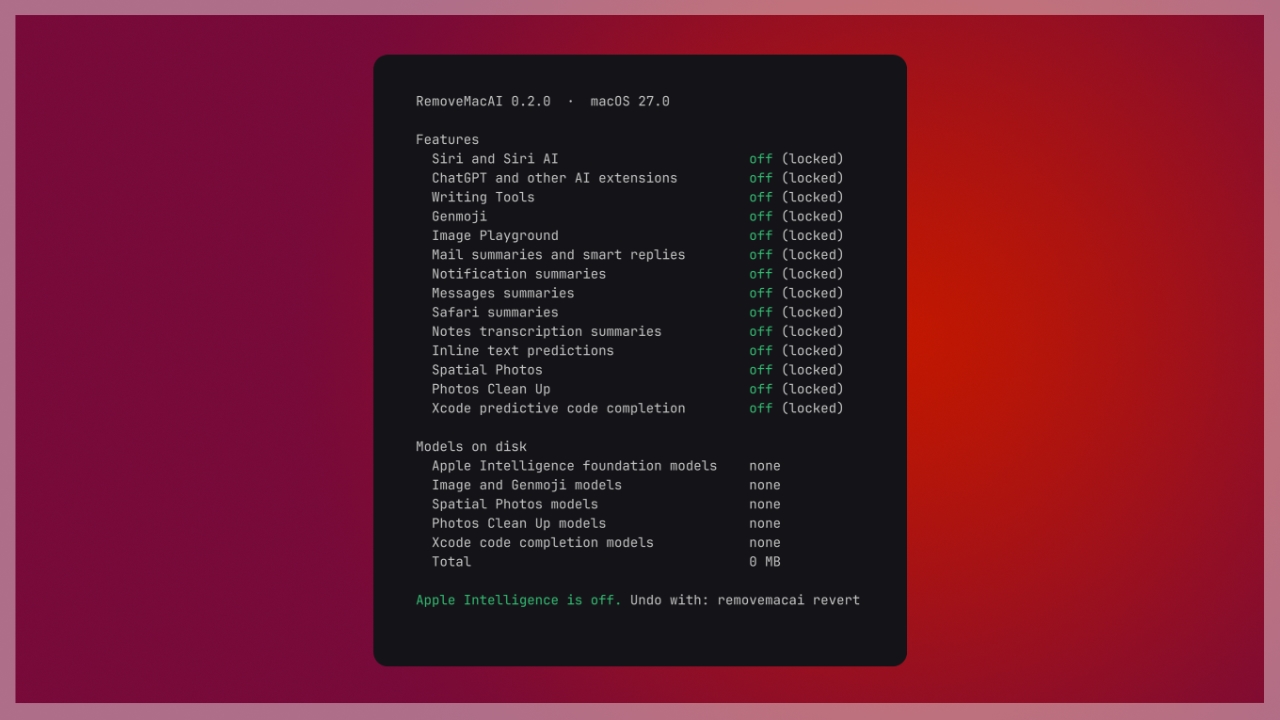Click the 'macOS 27.0' version text
Image resolution: width=1280 pixels, height=720 pixels.
(x=630, y=101)
